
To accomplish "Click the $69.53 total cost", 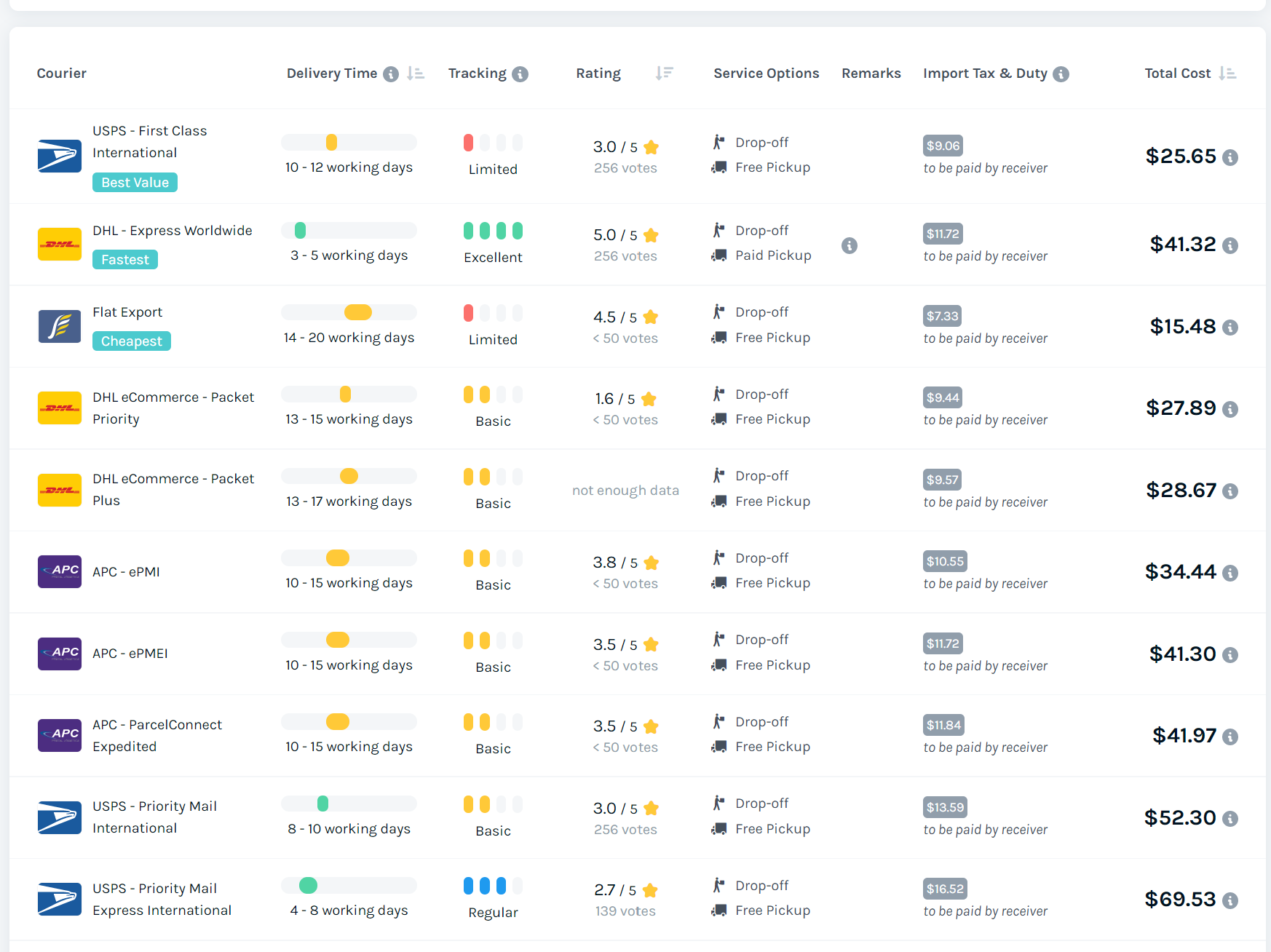I will click(1180, 900).
